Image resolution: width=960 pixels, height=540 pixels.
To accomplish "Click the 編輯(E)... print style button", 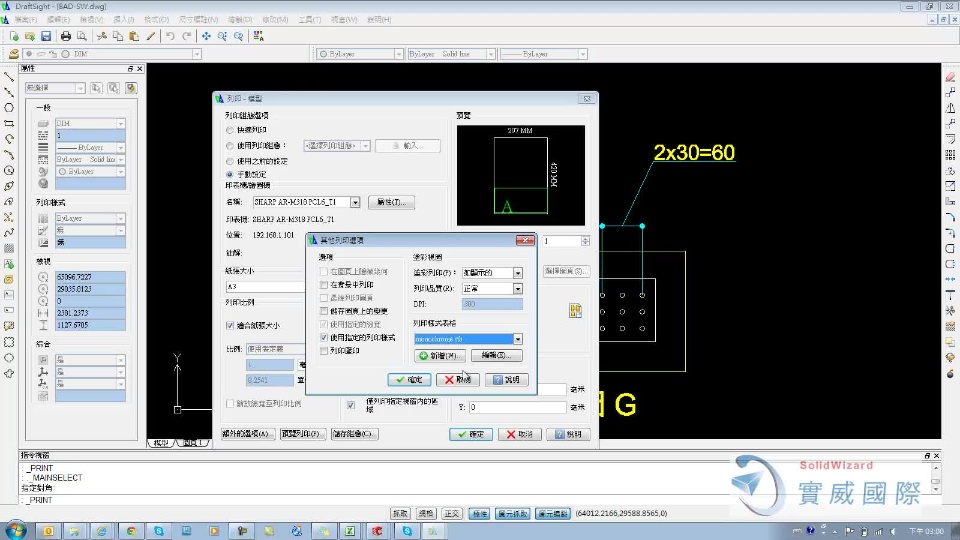I will pyautogui.click(x=495, y=356).
